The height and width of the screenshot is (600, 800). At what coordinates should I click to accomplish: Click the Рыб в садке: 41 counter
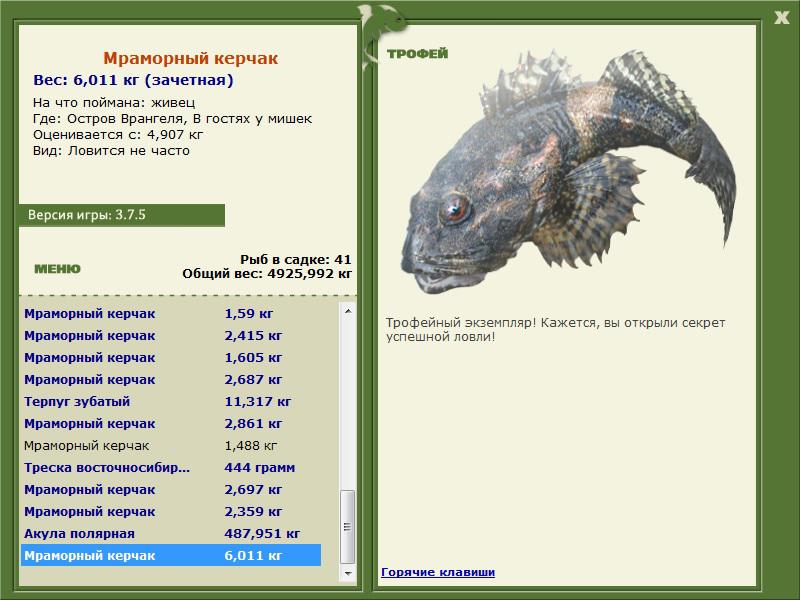(x=296, y=259)
